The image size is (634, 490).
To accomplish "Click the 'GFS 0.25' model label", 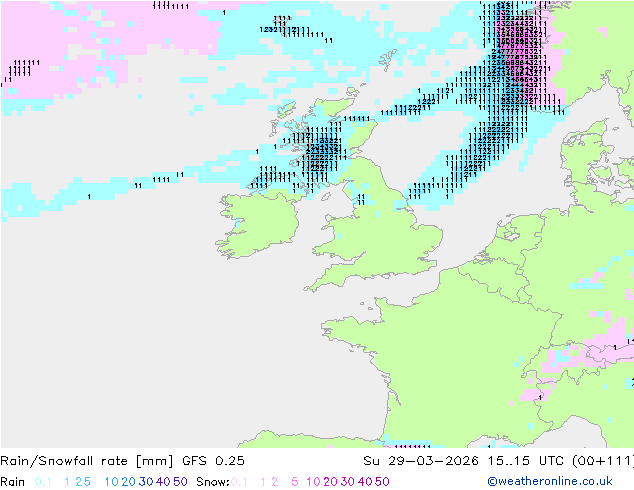I will tap(213, 461).
